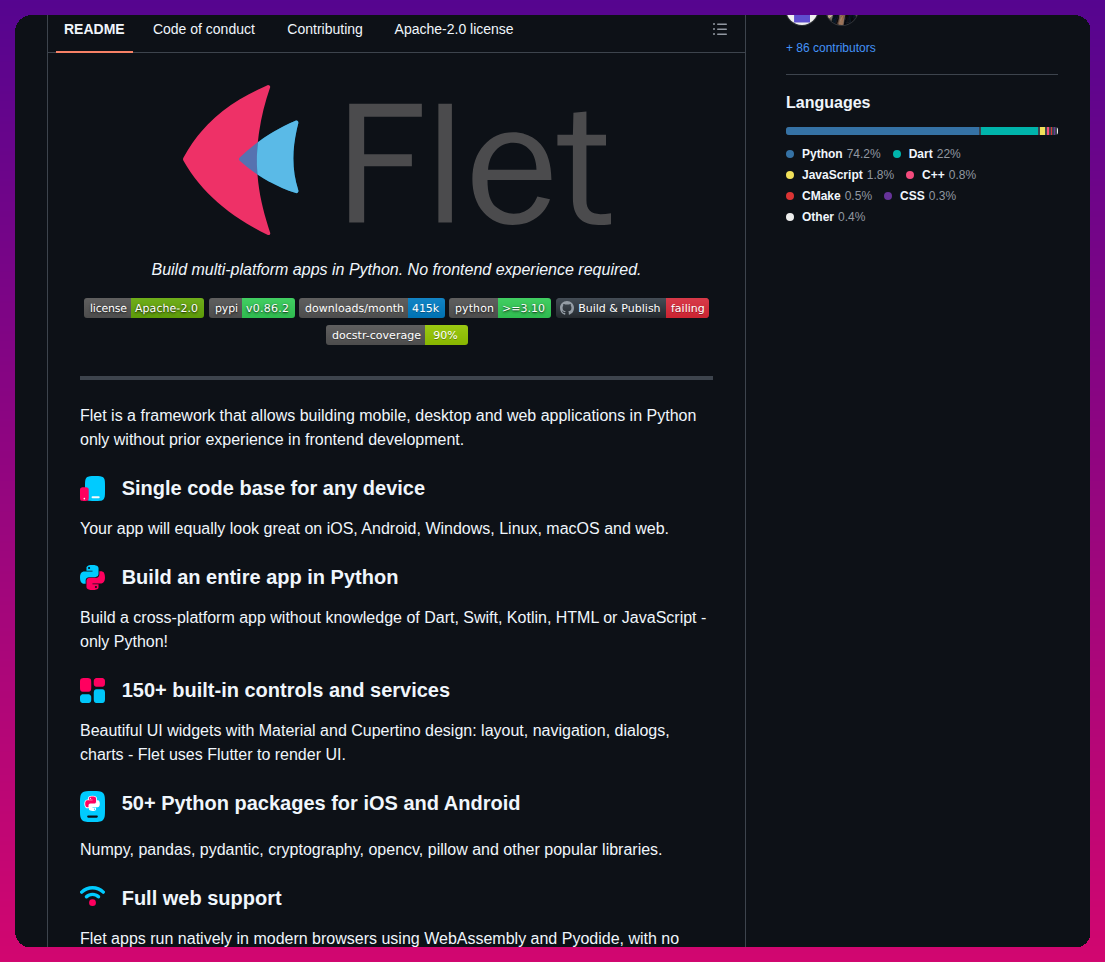Open the Contributing tab

coord(325,29)
